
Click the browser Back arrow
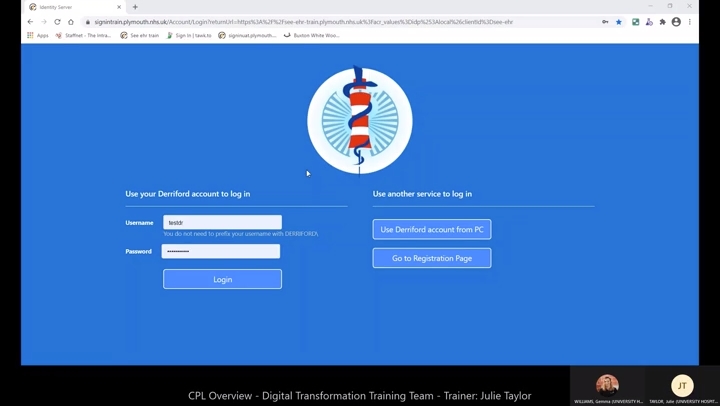click(x=30, y=22)
